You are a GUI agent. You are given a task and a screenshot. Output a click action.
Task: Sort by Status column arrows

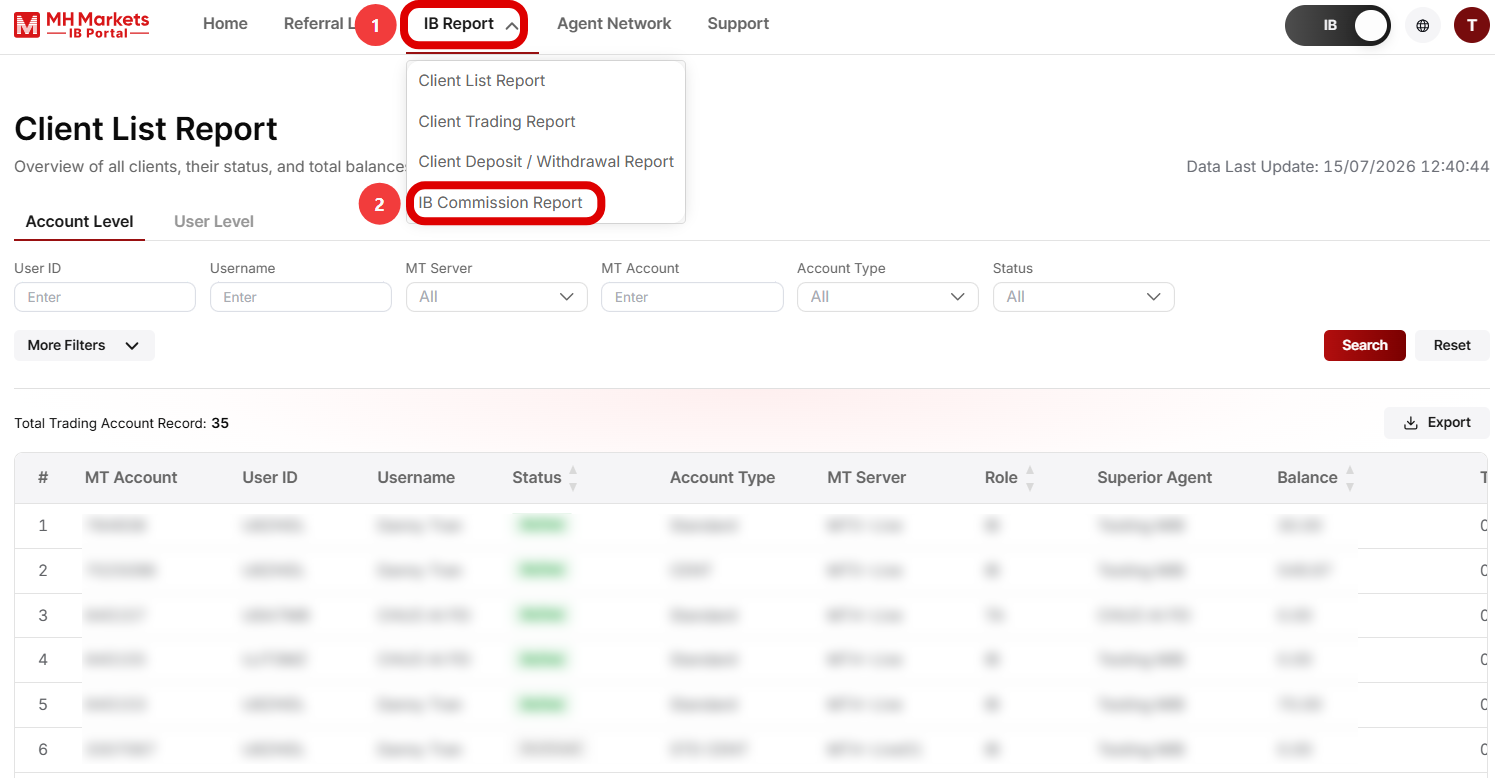coord(573,478)
